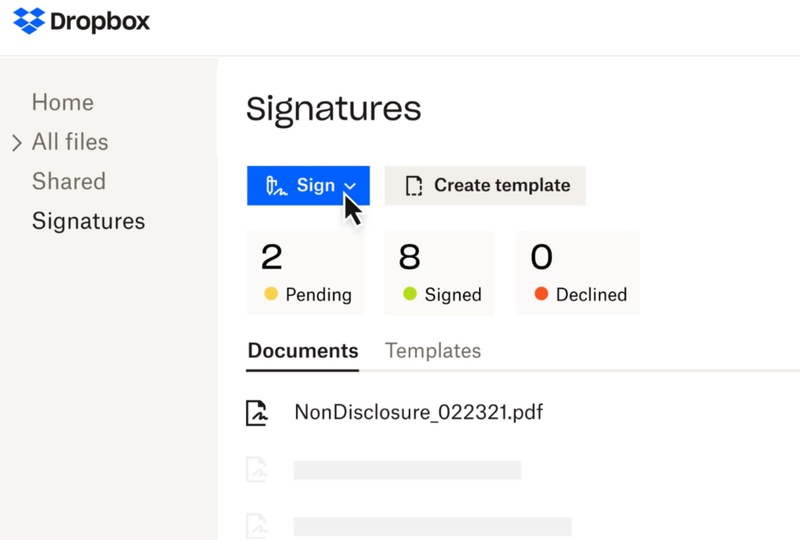
Task: Click the Dropbox logo icon
Action: coord(29,21)
